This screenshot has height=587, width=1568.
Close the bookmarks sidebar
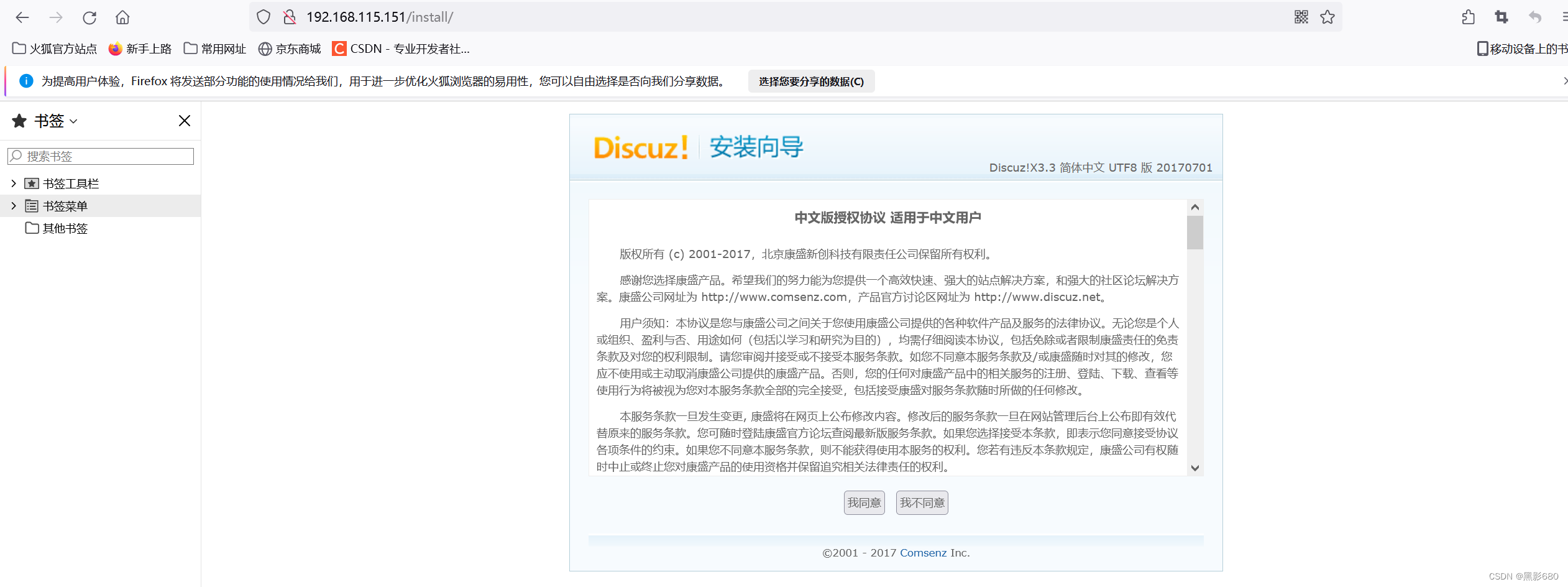185,121
